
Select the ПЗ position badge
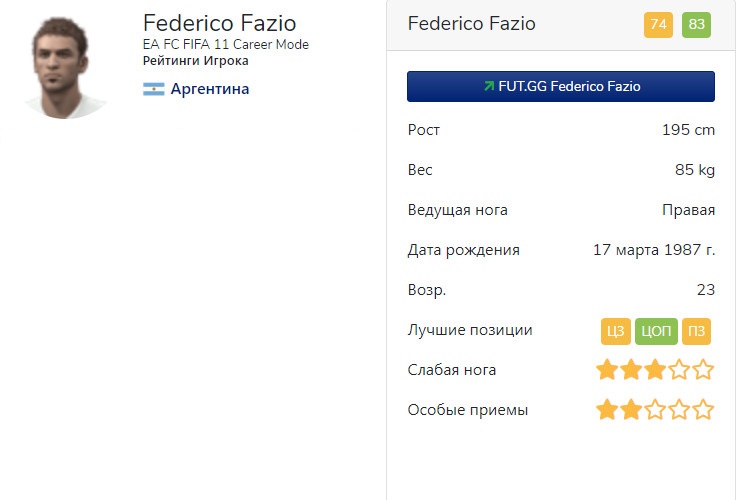tap(696, 331)
